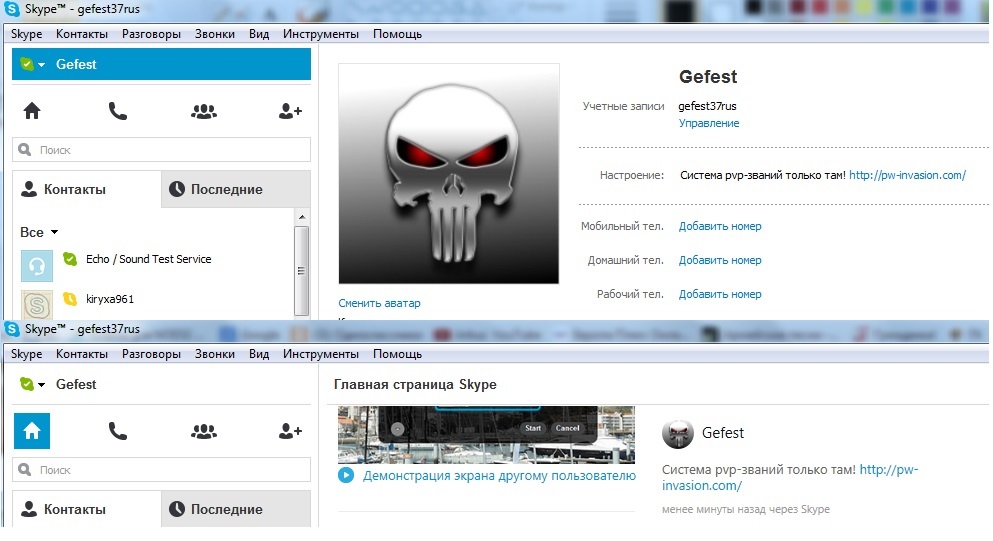Click add contact icon in upper Skype window
This screenshot has height=541, width=993.
(290, 111)
